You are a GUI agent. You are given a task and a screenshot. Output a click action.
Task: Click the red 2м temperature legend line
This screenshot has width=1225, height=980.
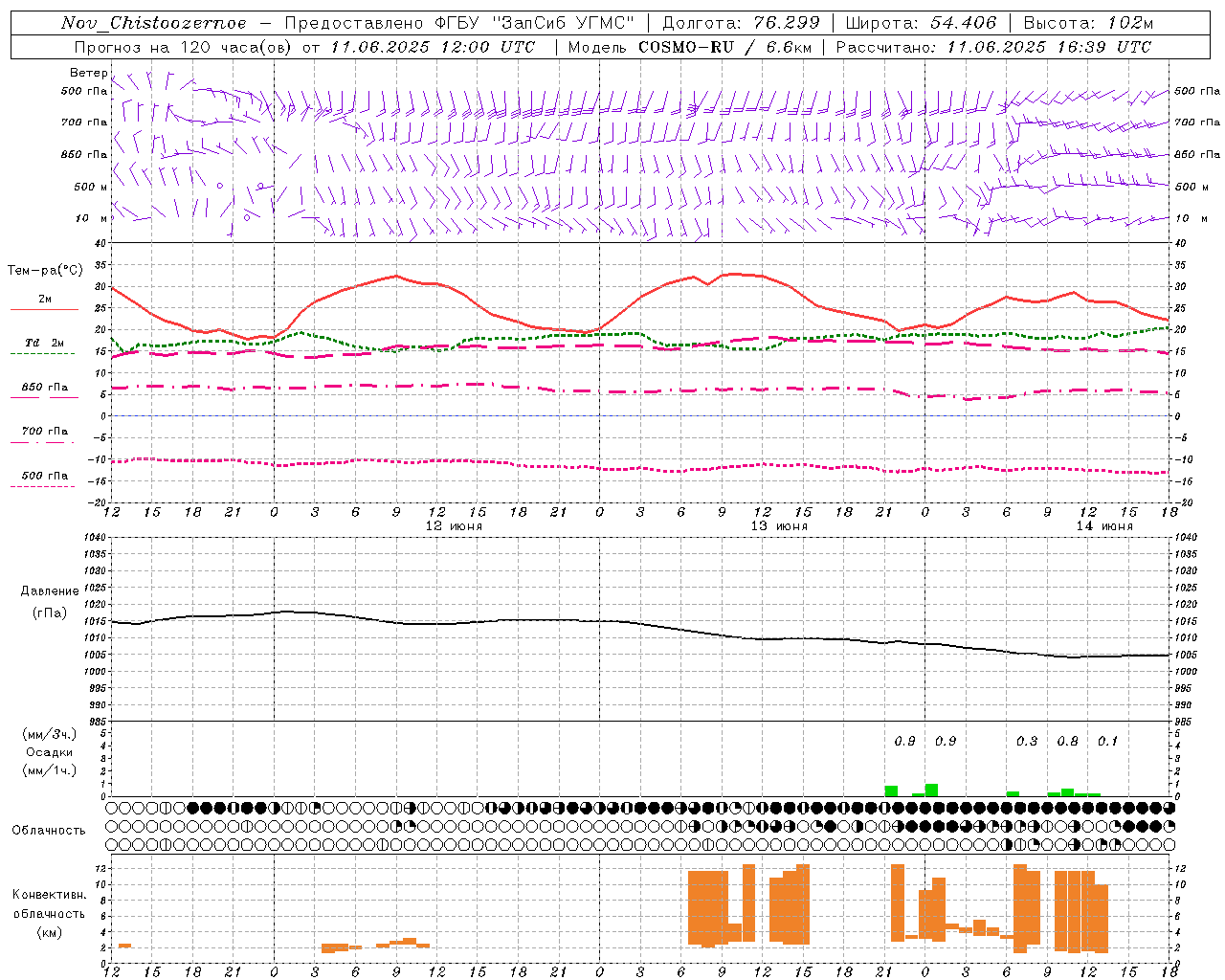44,309
